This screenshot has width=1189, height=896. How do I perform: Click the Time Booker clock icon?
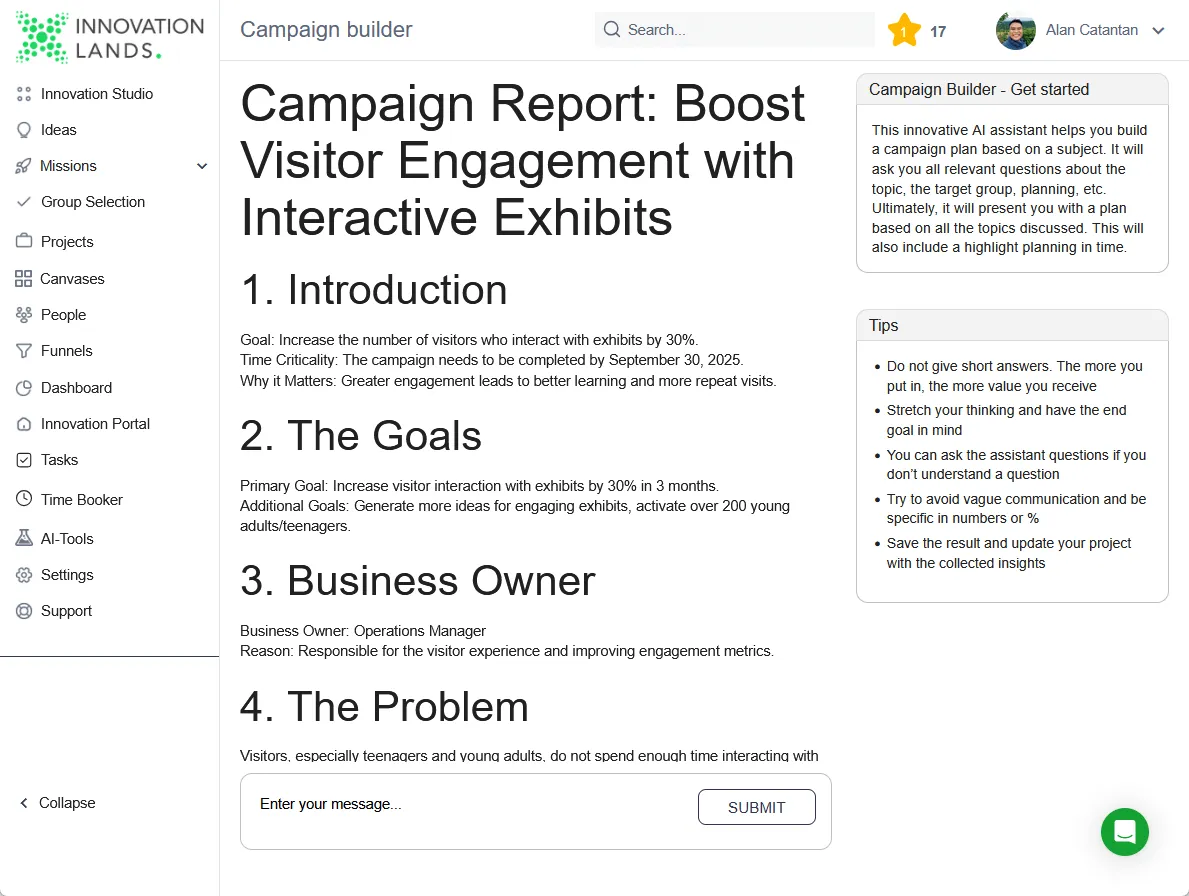tap(24, 499)
